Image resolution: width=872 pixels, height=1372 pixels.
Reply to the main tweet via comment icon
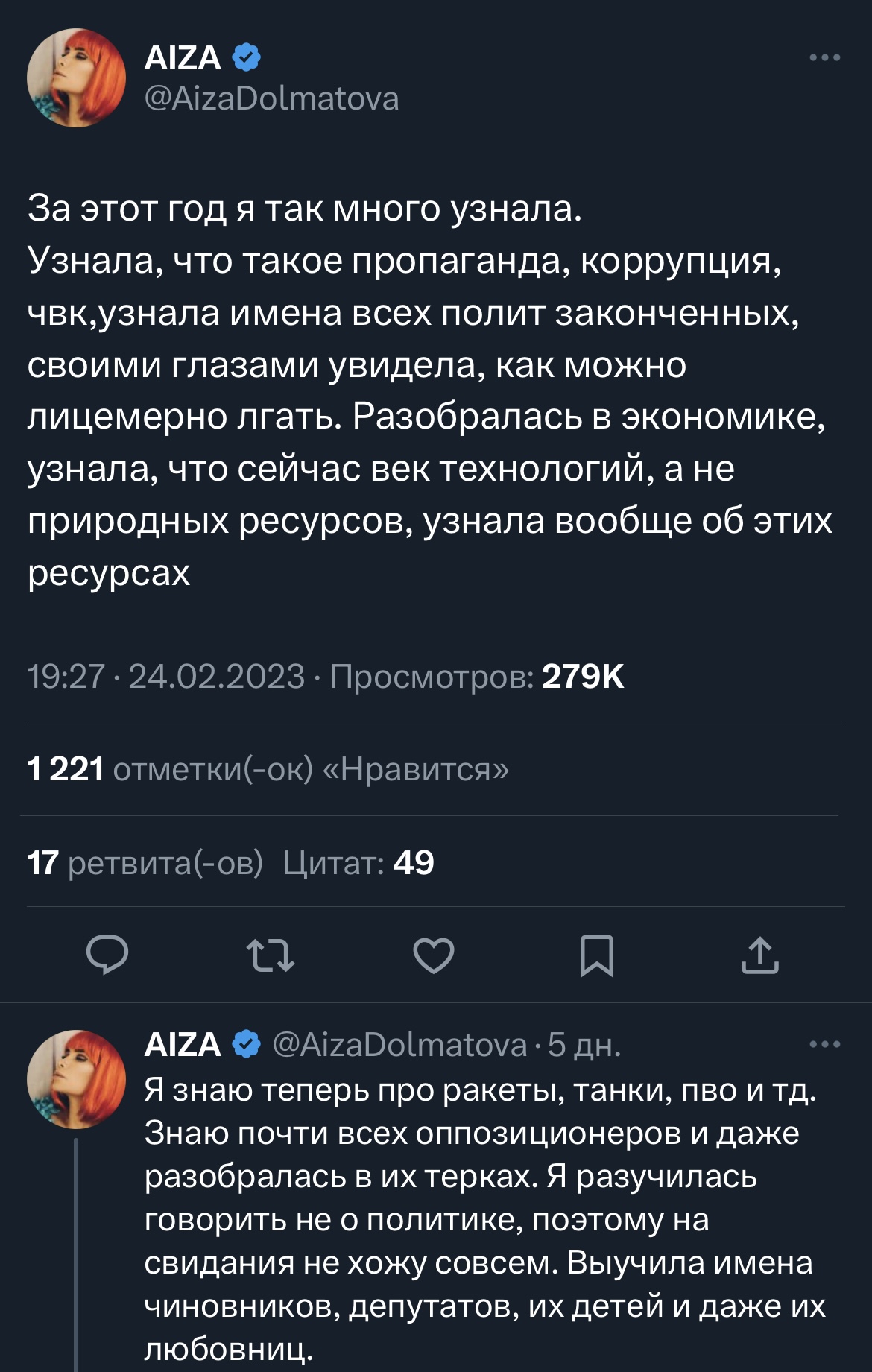click(107, 955)
